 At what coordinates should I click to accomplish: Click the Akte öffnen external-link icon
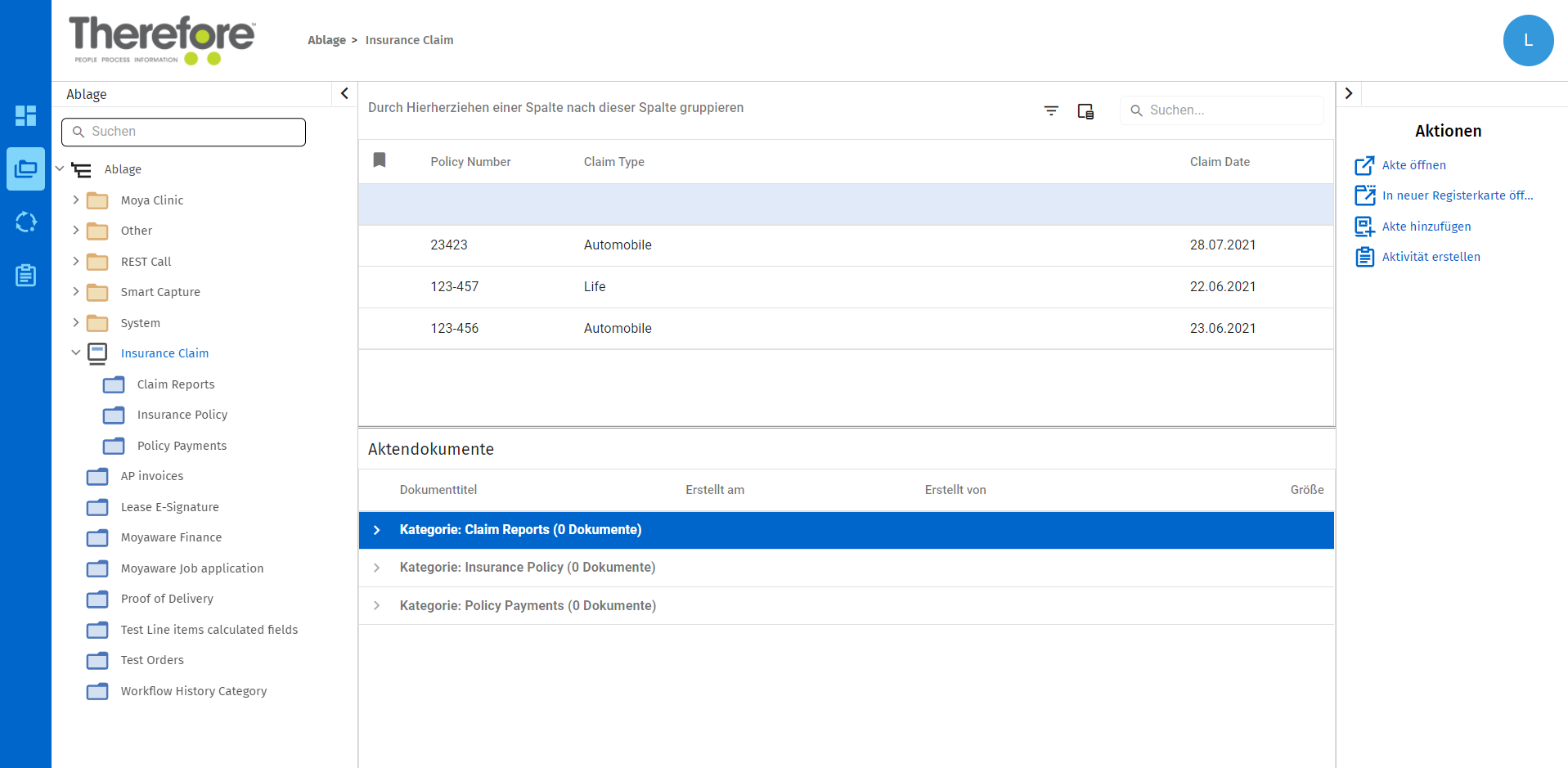(1364, 164)
